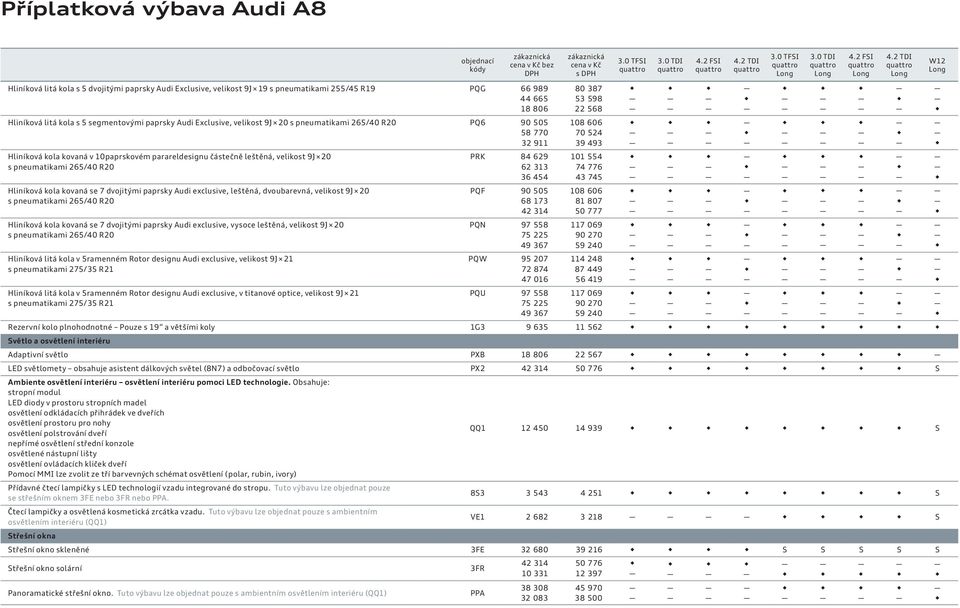Click the 'Střešní okno solární' row label

tap(45, 569)
